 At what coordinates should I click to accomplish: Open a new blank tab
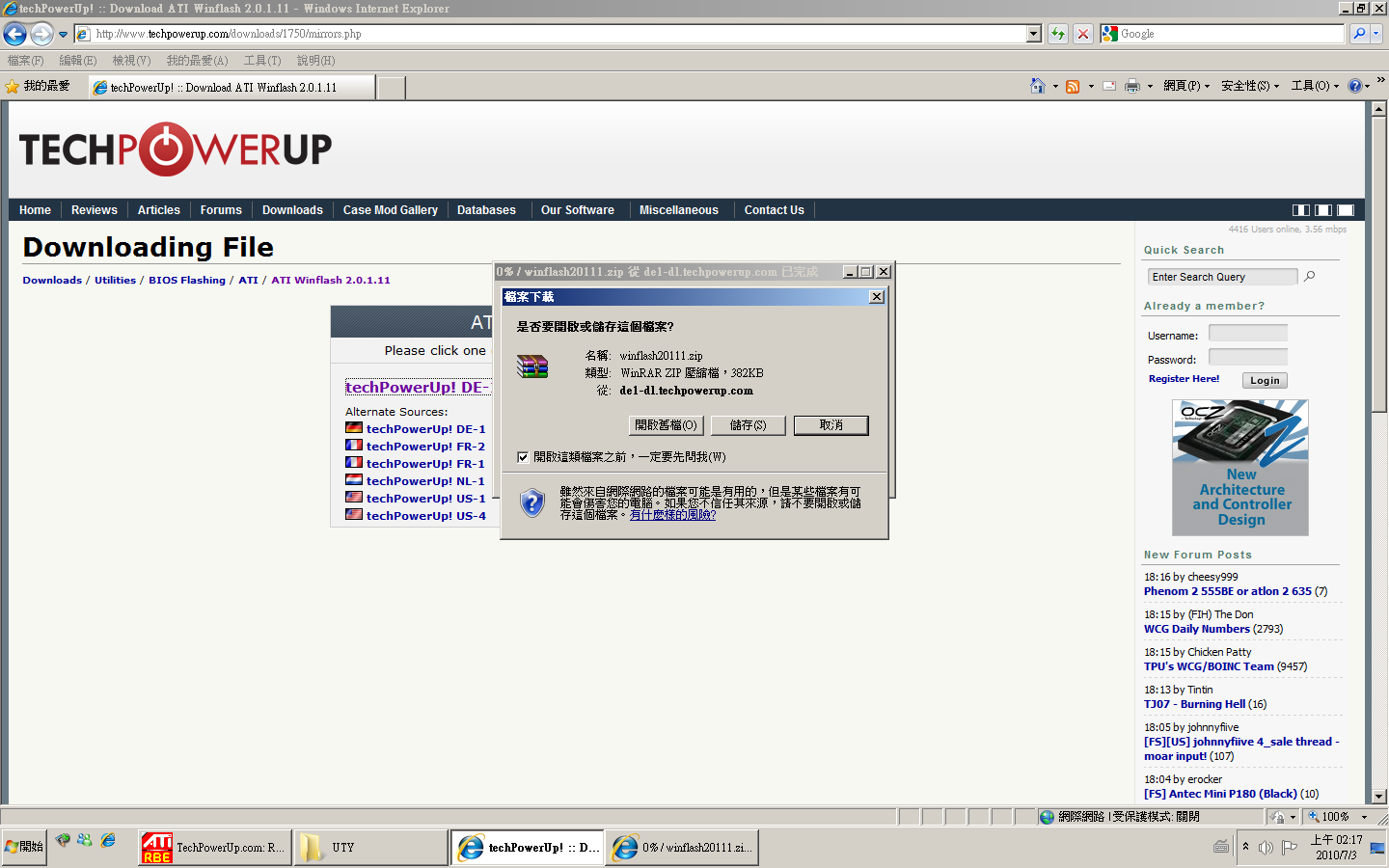(391, 88)
